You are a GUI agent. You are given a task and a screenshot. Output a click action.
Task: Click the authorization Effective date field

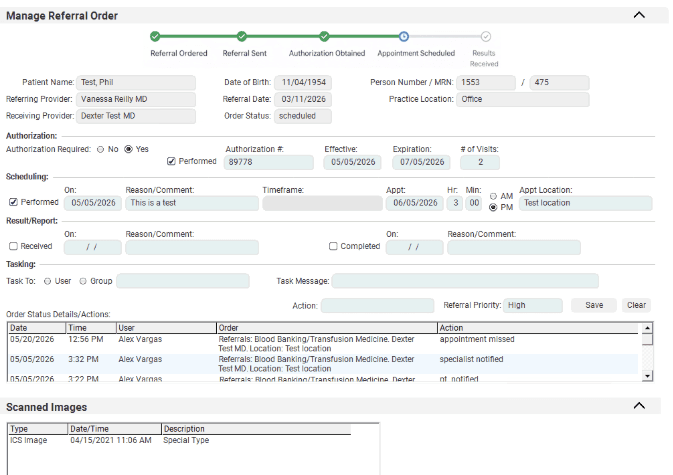352,162
